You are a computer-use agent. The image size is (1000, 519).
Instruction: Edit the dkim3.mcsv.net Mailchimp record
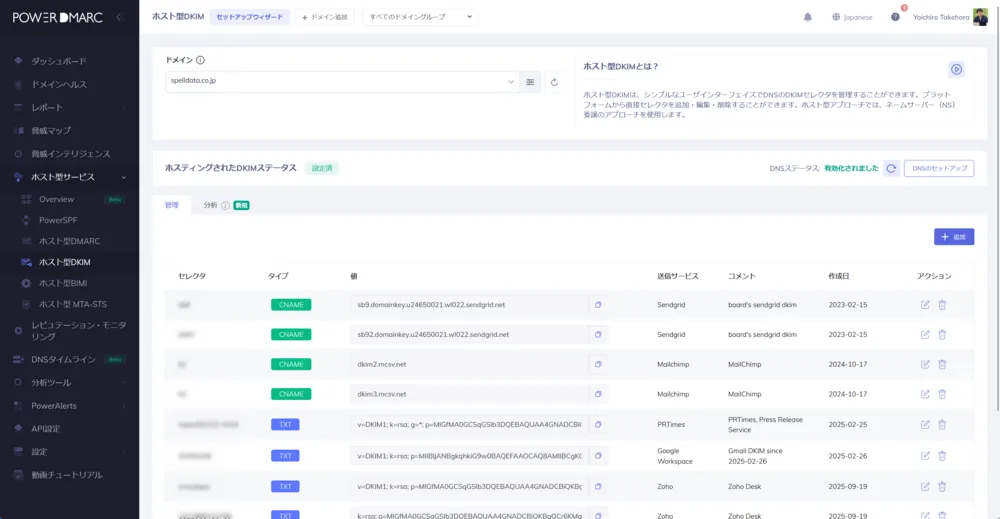pos(925,394)
